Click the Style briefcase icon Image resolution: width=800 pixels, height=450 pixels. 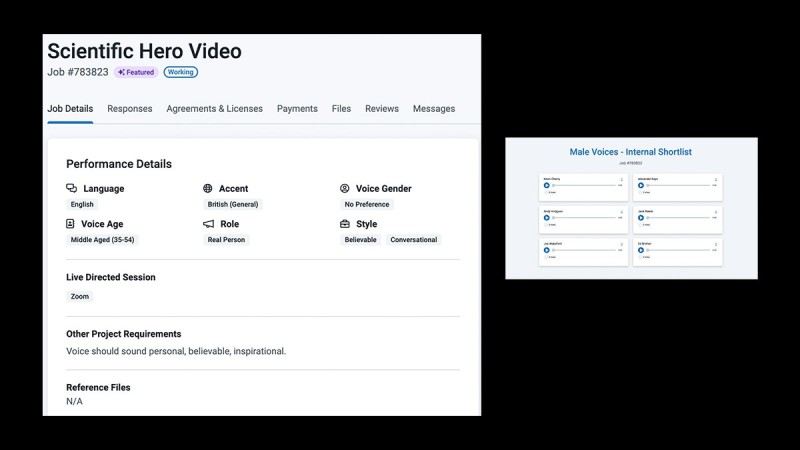[x=345, y=223]
